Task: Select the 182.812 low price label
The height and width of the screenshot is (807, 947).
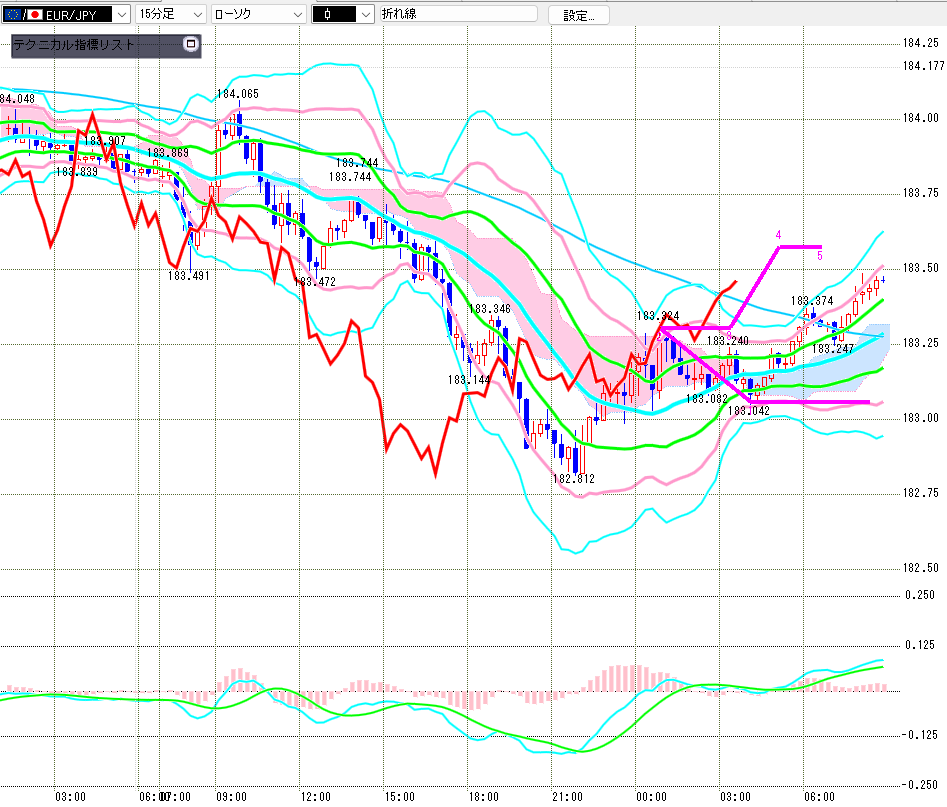Action: pyautogui.click(x=573, y=479)
